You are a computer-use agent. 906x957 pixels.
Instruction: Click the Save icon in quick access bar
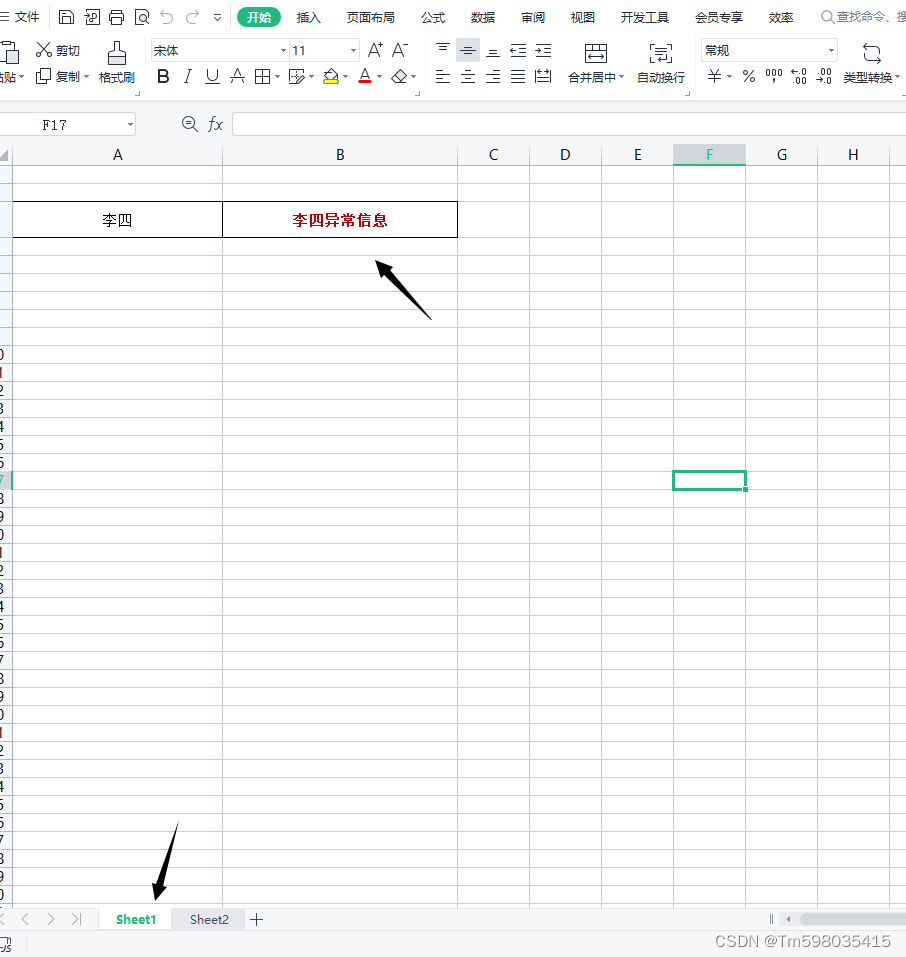[66, 17]
